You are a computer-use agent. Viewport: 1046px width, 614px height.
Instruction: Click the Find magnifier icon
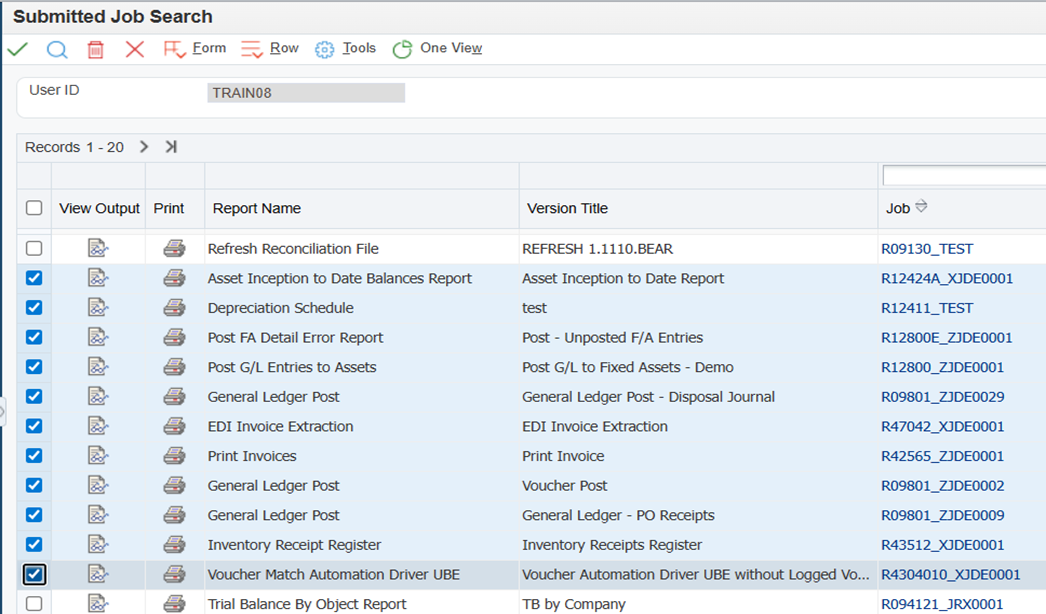click(57, 49)
